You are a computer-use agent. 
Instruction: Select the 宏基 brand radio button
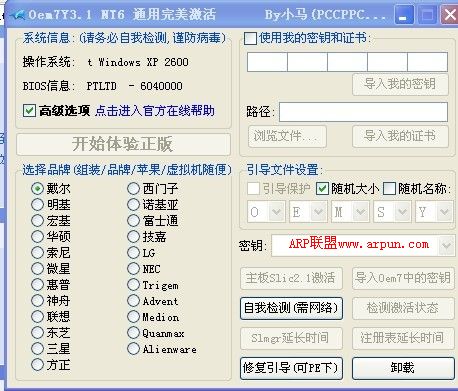37,221
